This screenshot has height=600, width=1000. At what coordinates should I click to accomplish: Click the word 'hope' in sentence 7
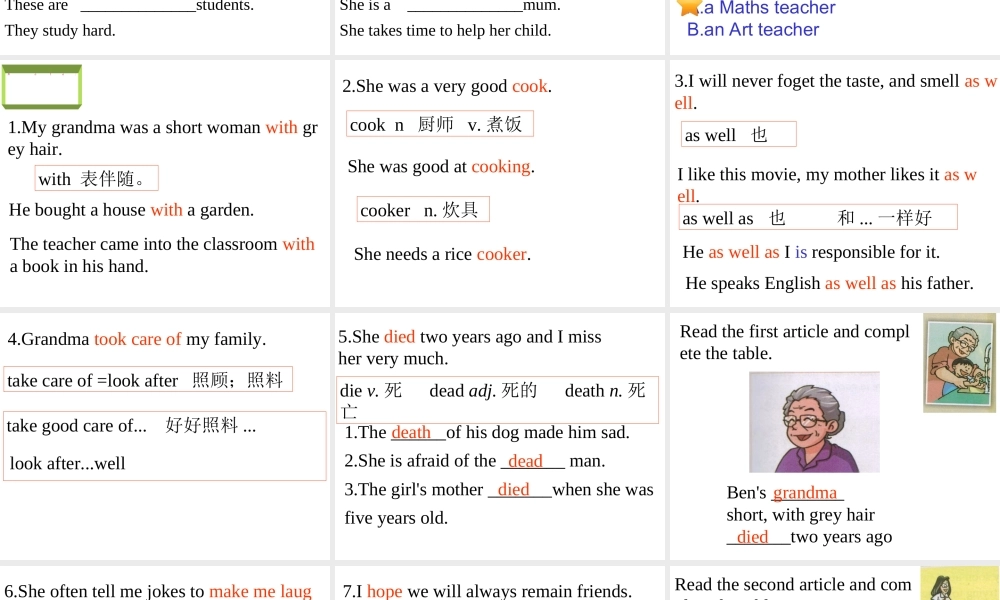(x=384, y=591)
